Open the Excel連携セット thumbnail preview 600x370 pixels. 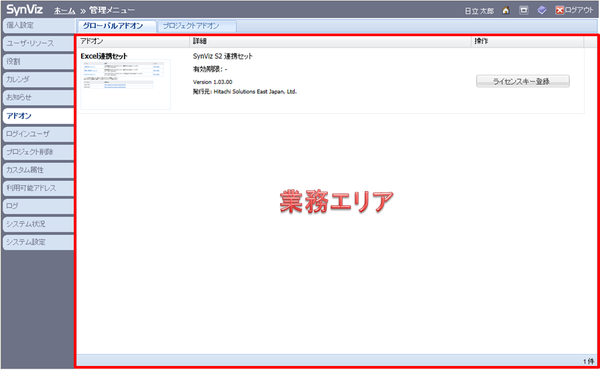click(x=126, y=85)
